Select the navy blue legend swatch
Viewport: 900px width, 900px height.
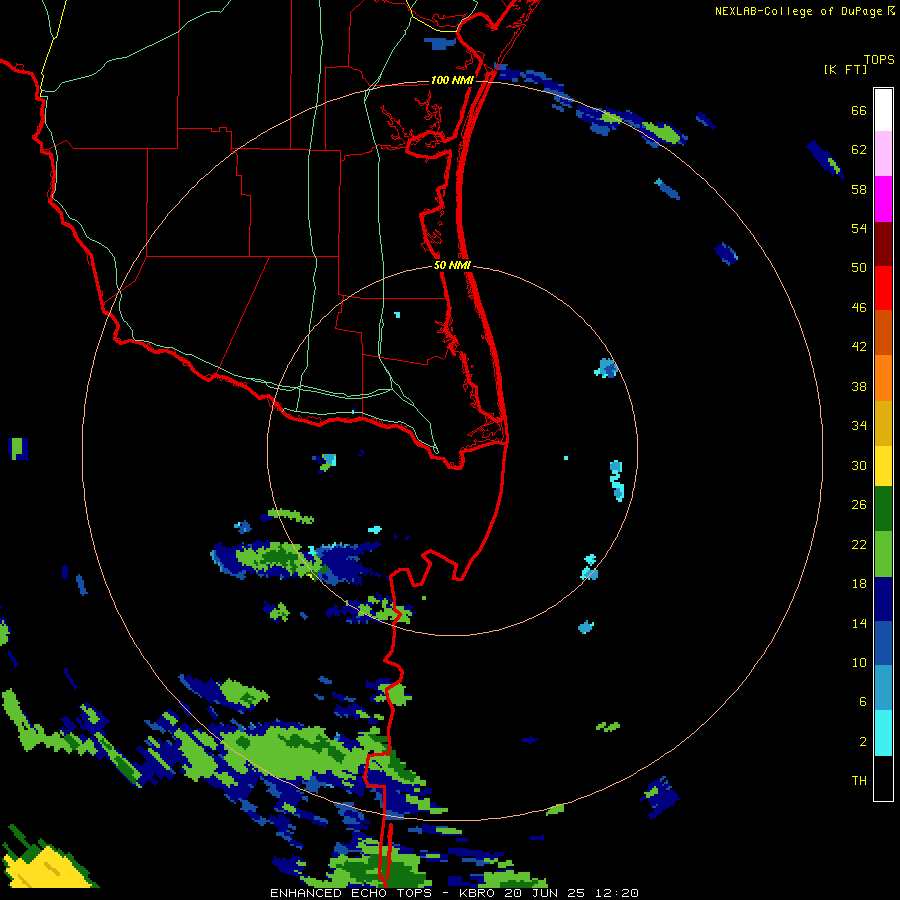(x=883, y=599)
